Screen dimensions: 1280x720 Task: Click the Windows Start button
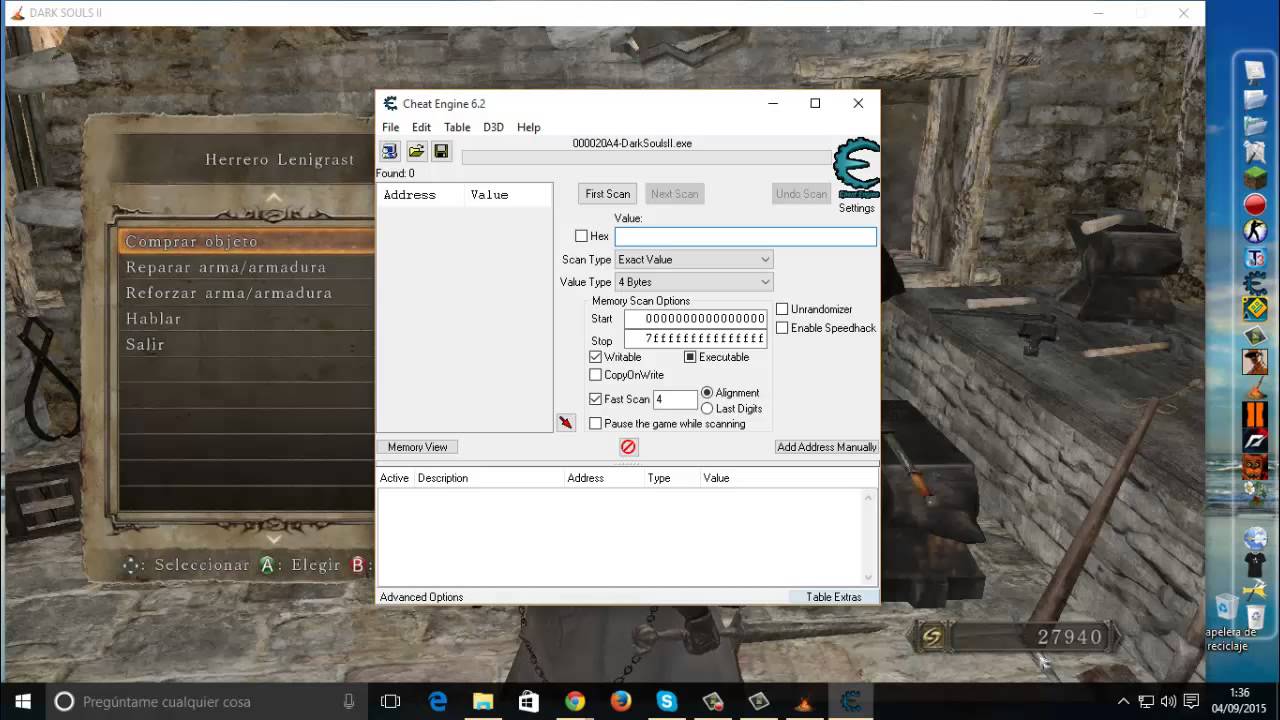pos(23,701)
